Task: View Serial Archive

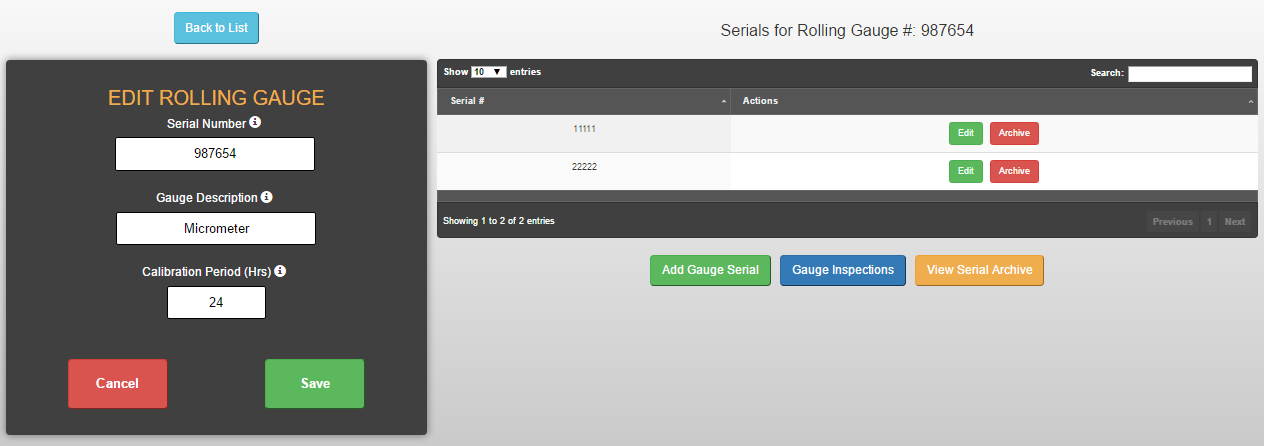Action: 979,270
